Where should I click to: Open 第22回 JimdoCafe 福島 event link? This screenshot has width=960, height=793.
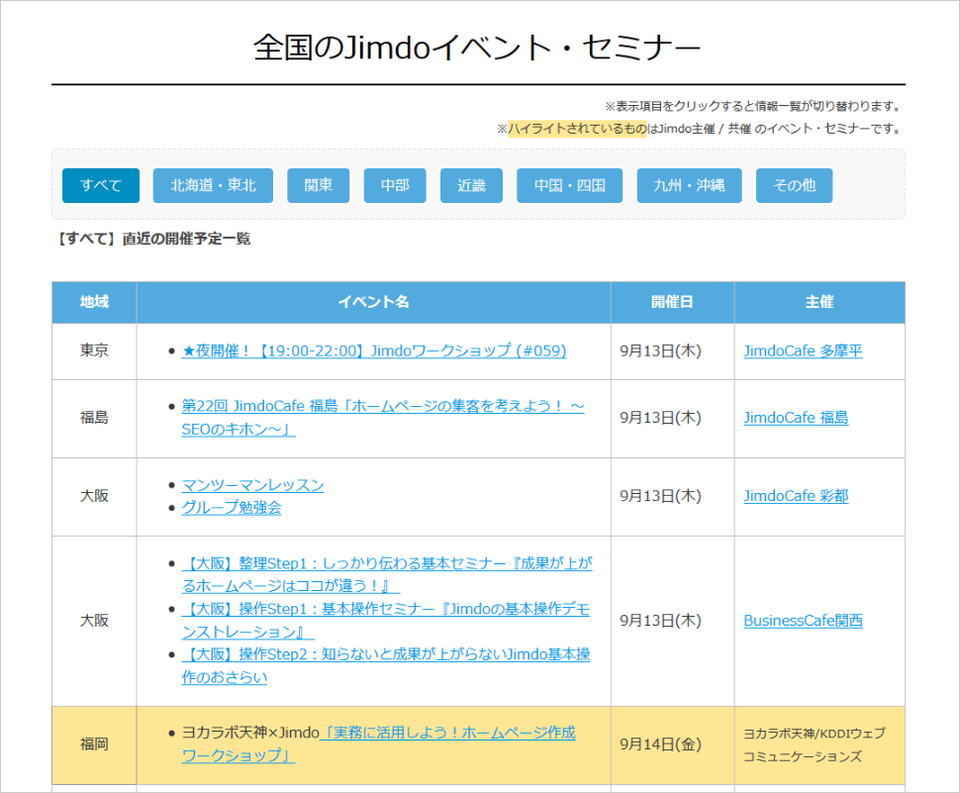(383, 418)
